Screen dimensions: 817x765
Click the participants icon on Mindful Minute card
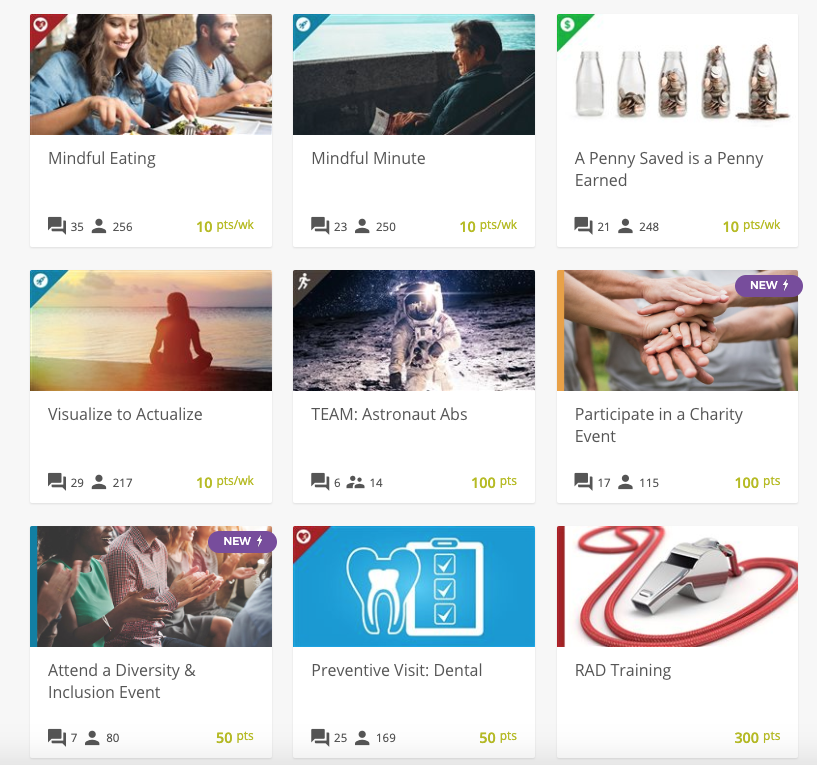pos(362,226)
